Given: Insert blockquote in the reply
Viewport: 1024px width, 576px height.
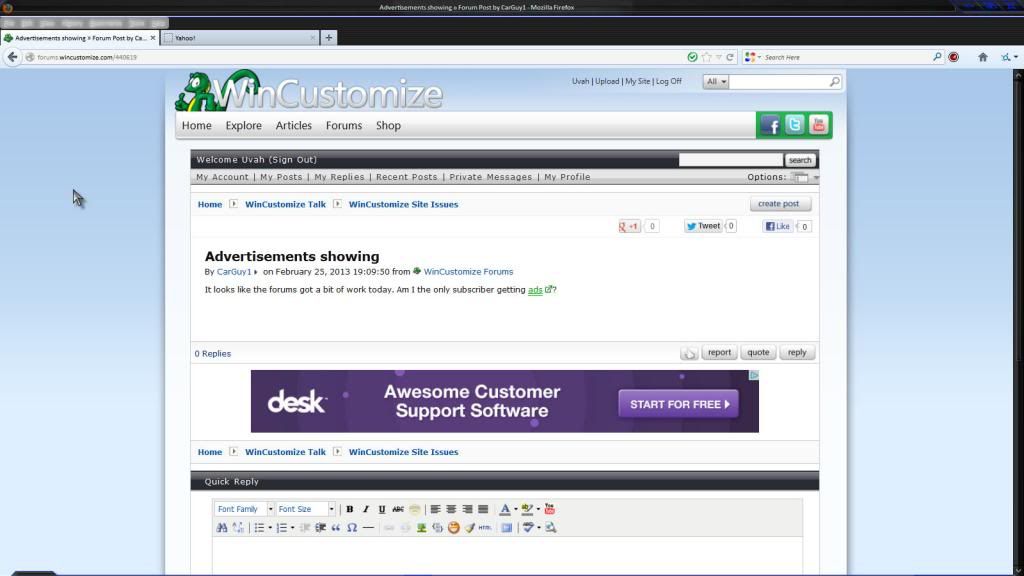Looking at the screenshot, I should pyautogui.click(x=336, y=528).
